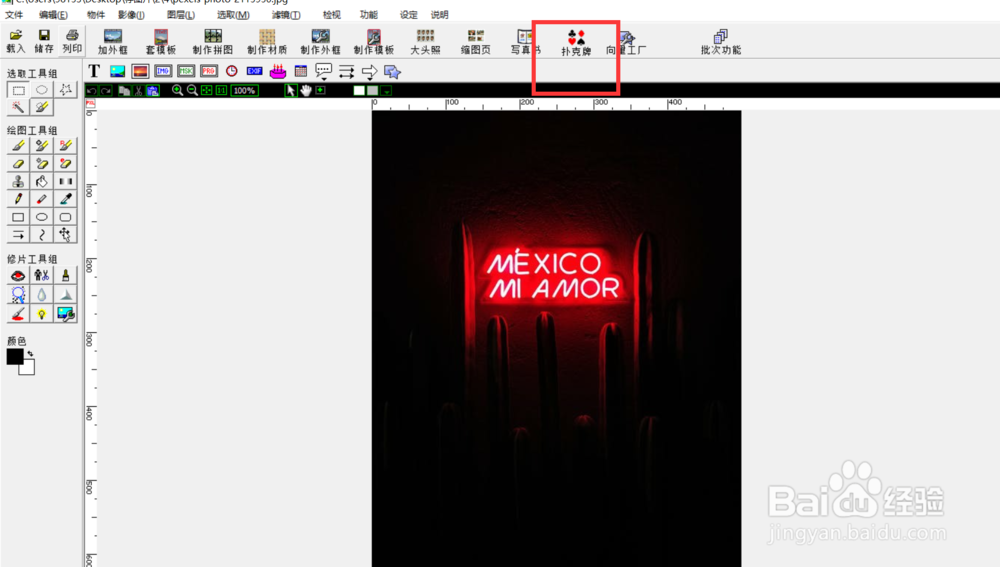Click the 载入 load button
1000x567 pixels.
pos(15,41)
